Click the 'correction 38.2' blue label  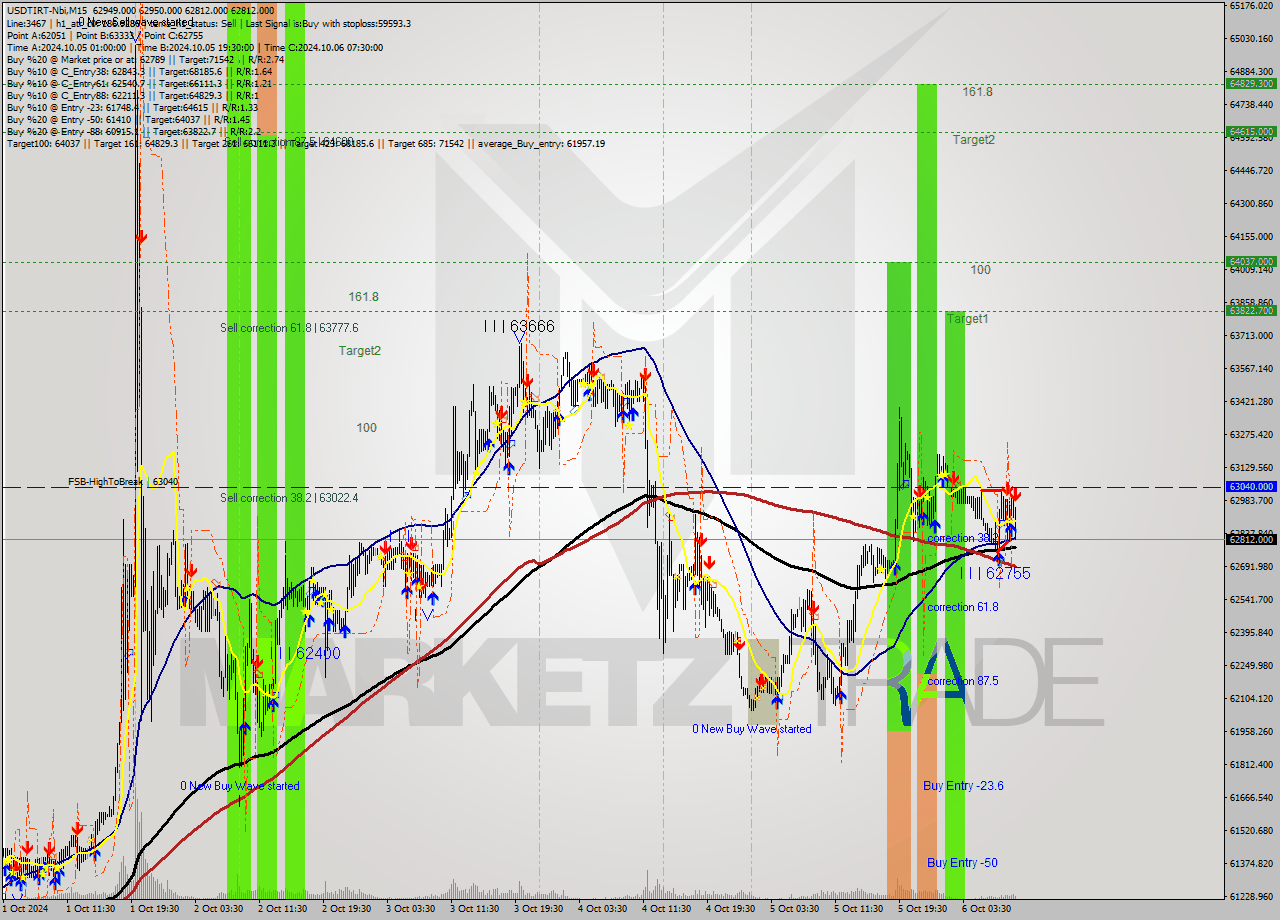tap(962, 538)
